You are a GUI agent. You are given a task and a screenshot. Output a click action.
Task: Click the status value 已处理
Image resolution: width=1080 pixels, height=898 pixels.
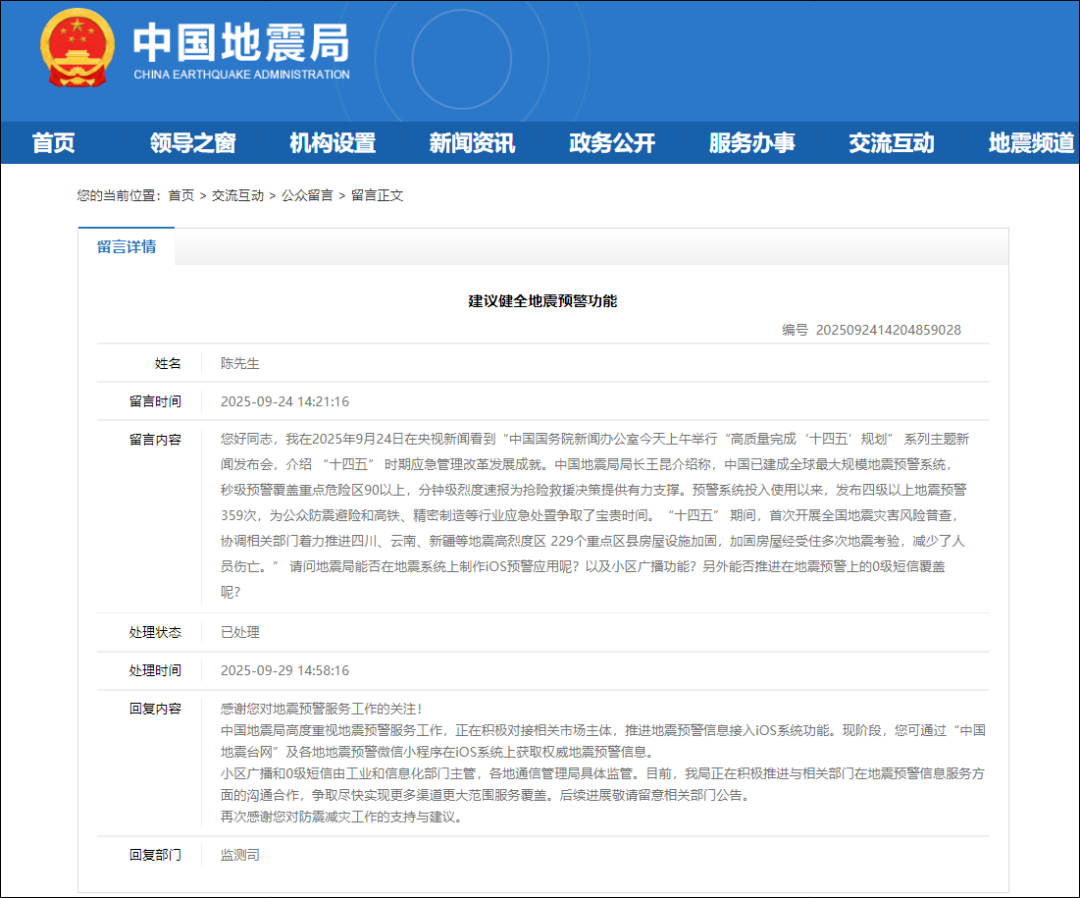[x=240, y=632]
